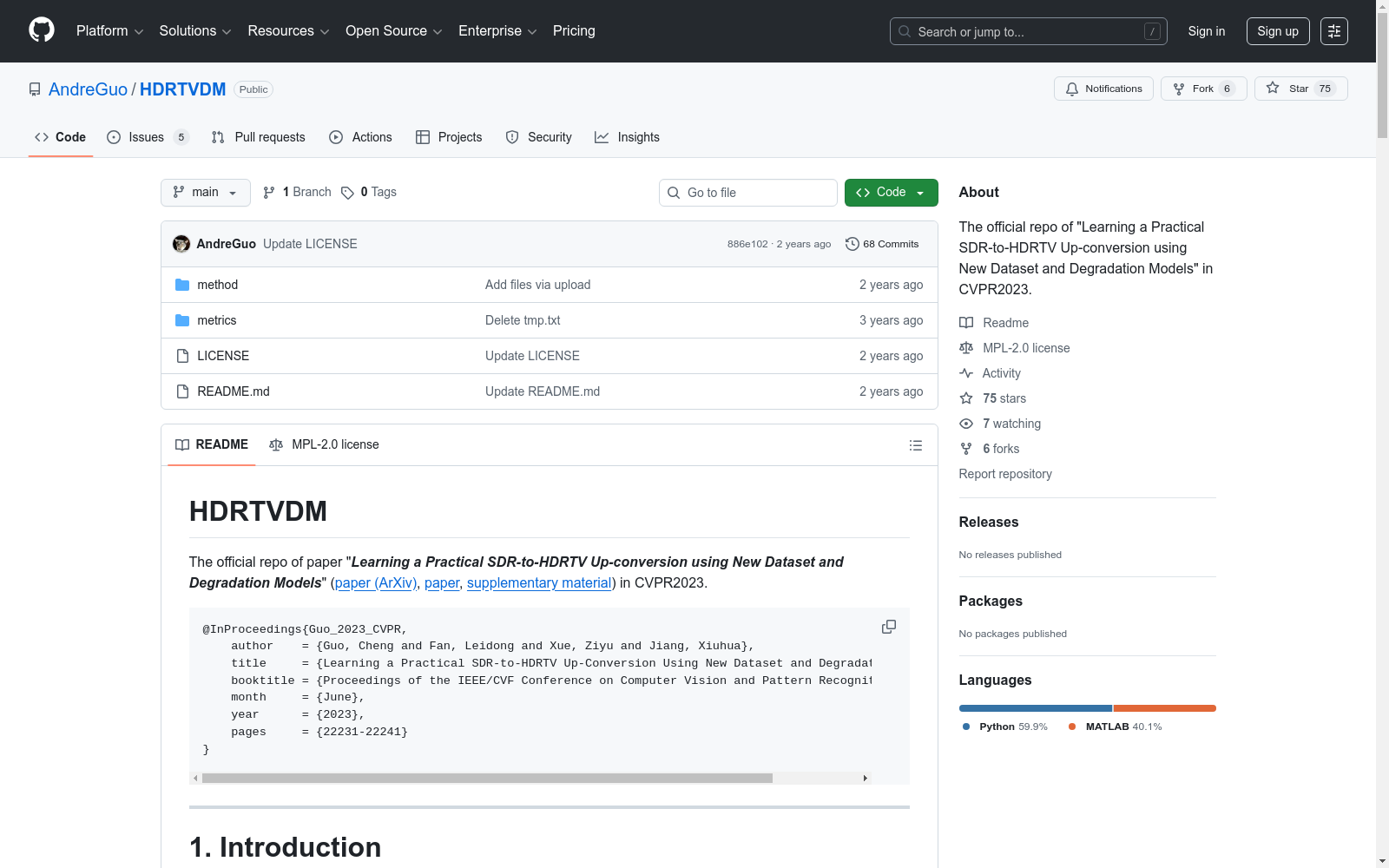Open the supplementary material link

(x=539, y=583)
